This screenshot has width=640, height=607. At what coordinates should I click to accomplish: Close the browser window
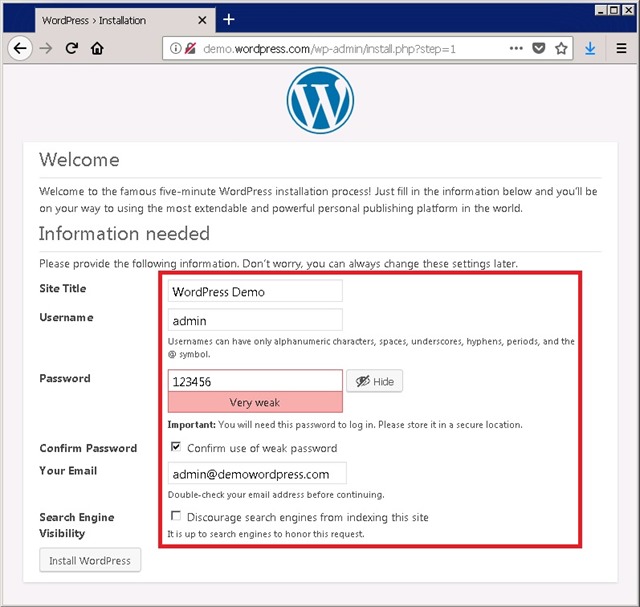(628, 10)
